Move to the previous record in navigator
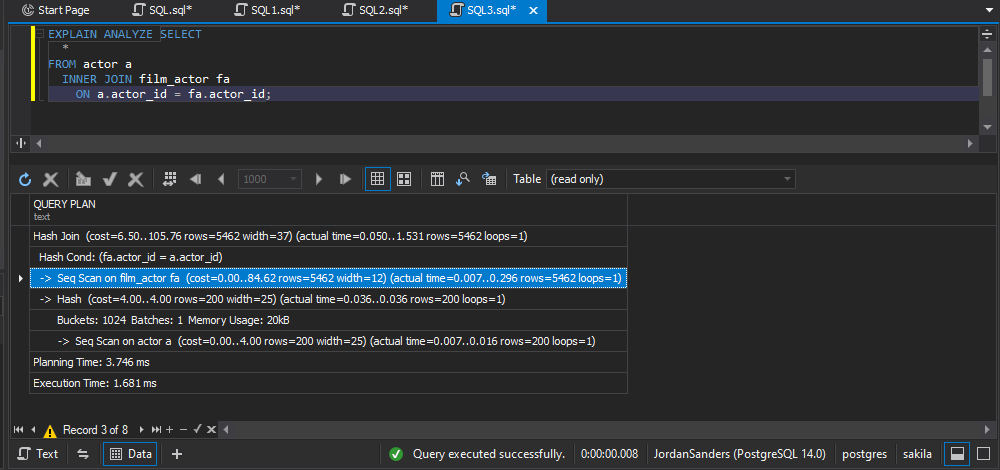Viewport: 1000px width, 470px height. tap(33, 429)
